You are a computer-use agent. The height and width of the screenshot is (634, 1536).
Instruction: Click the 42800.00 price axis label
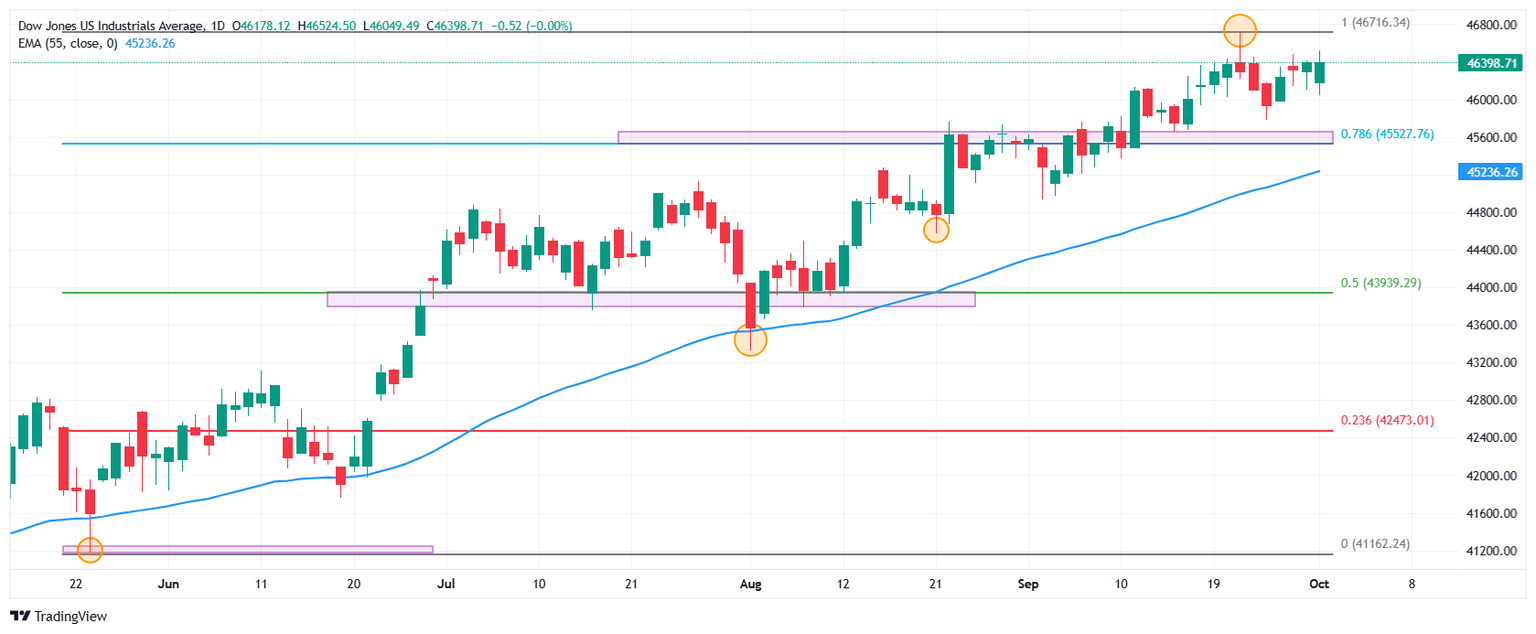tap(1493, 401)
